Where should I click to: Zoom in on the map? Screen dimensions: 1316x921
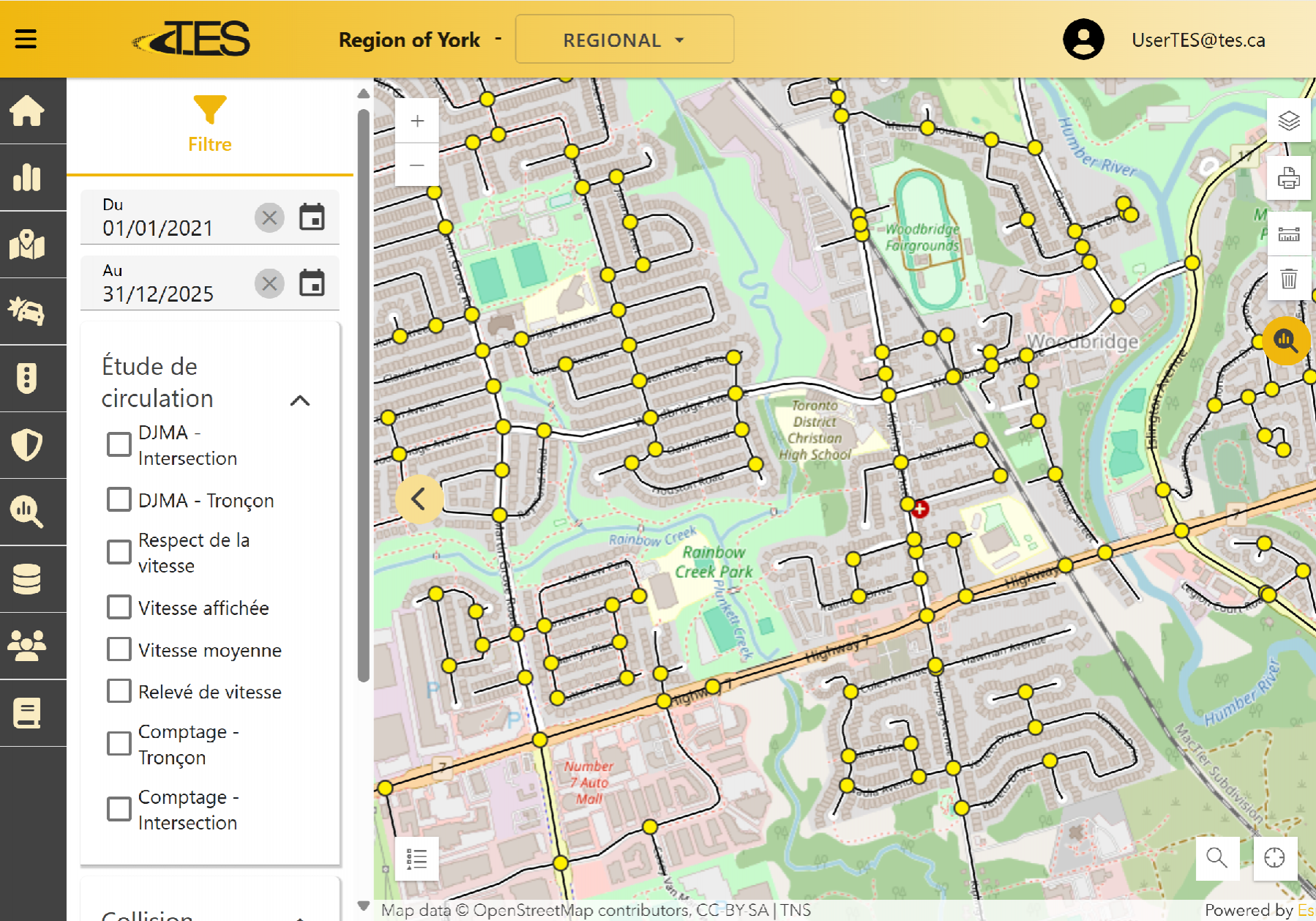click(417, 121)
